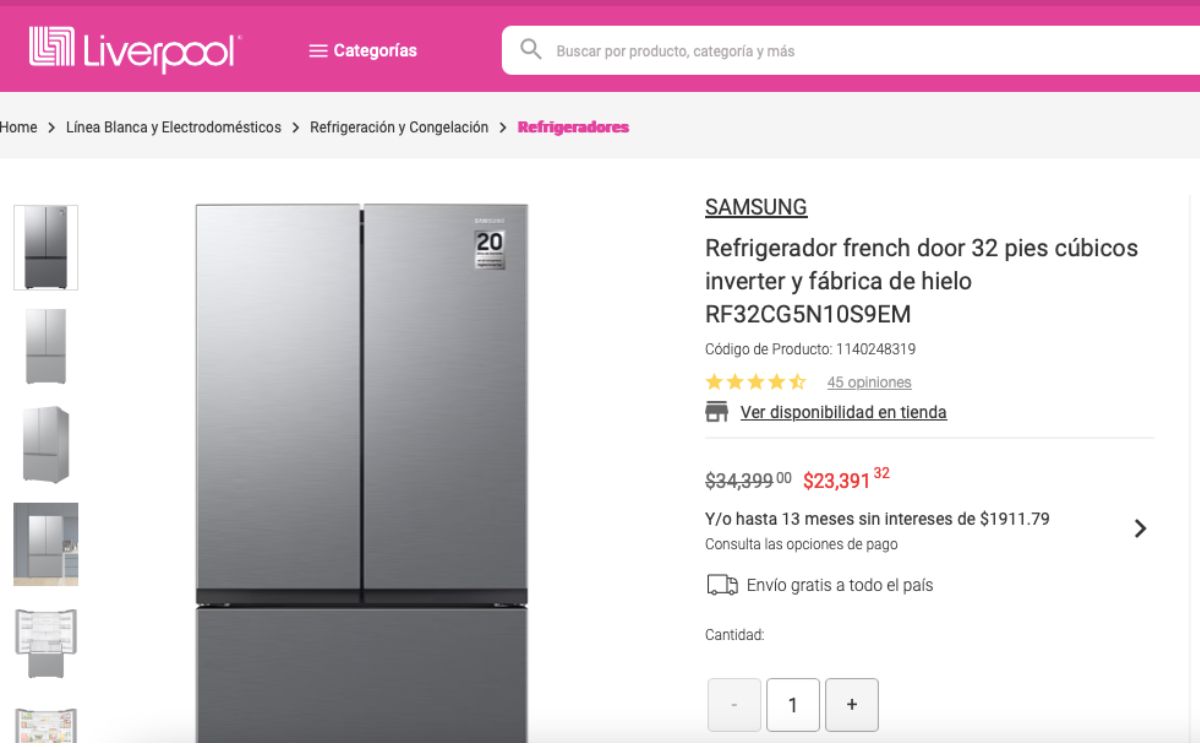Click Ver disponibilidad en tienda link
The image size is (1200, 747).
coord(843,412)
